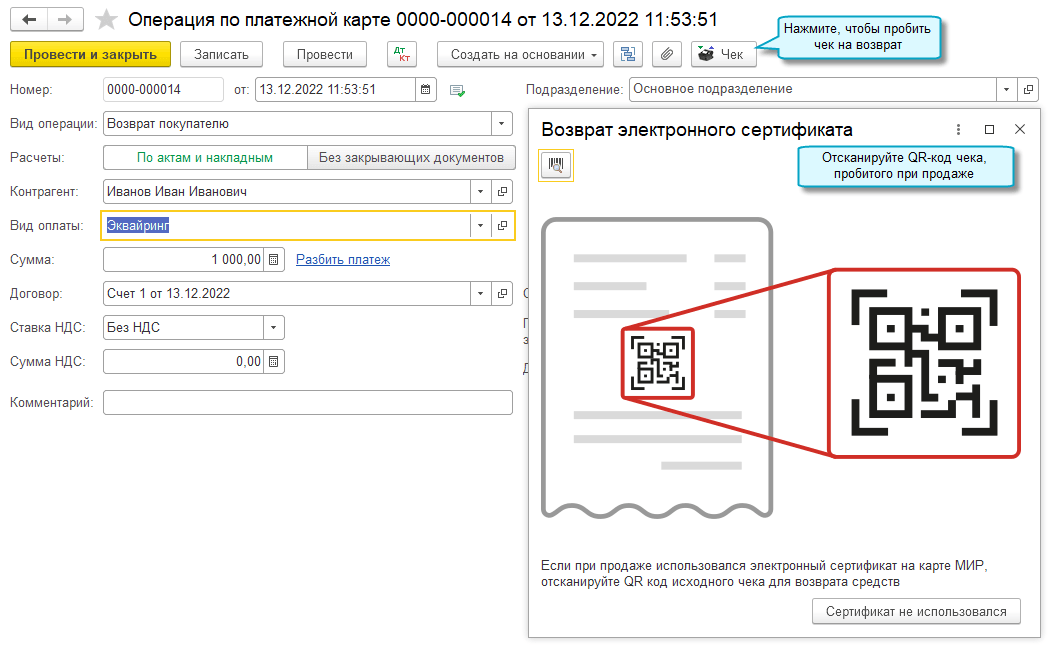The image size is (1057, 651).
Task: Click the Чек receipt button
Action: pyautogui.click(x=723, y=55)
